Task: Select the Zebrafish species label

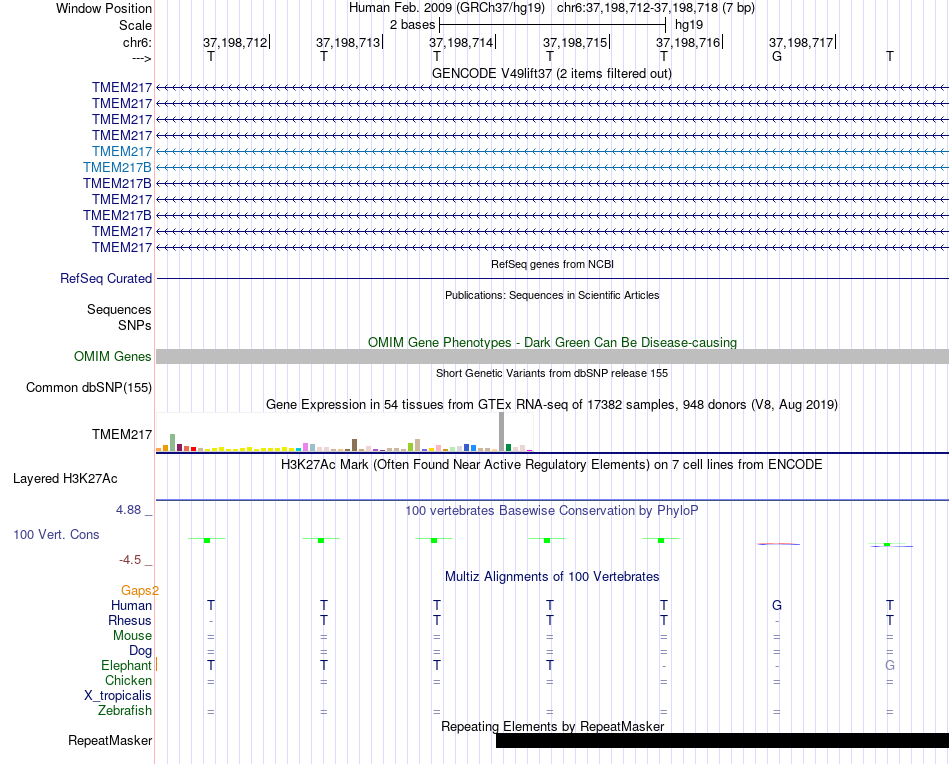Action: click(125, 710)
